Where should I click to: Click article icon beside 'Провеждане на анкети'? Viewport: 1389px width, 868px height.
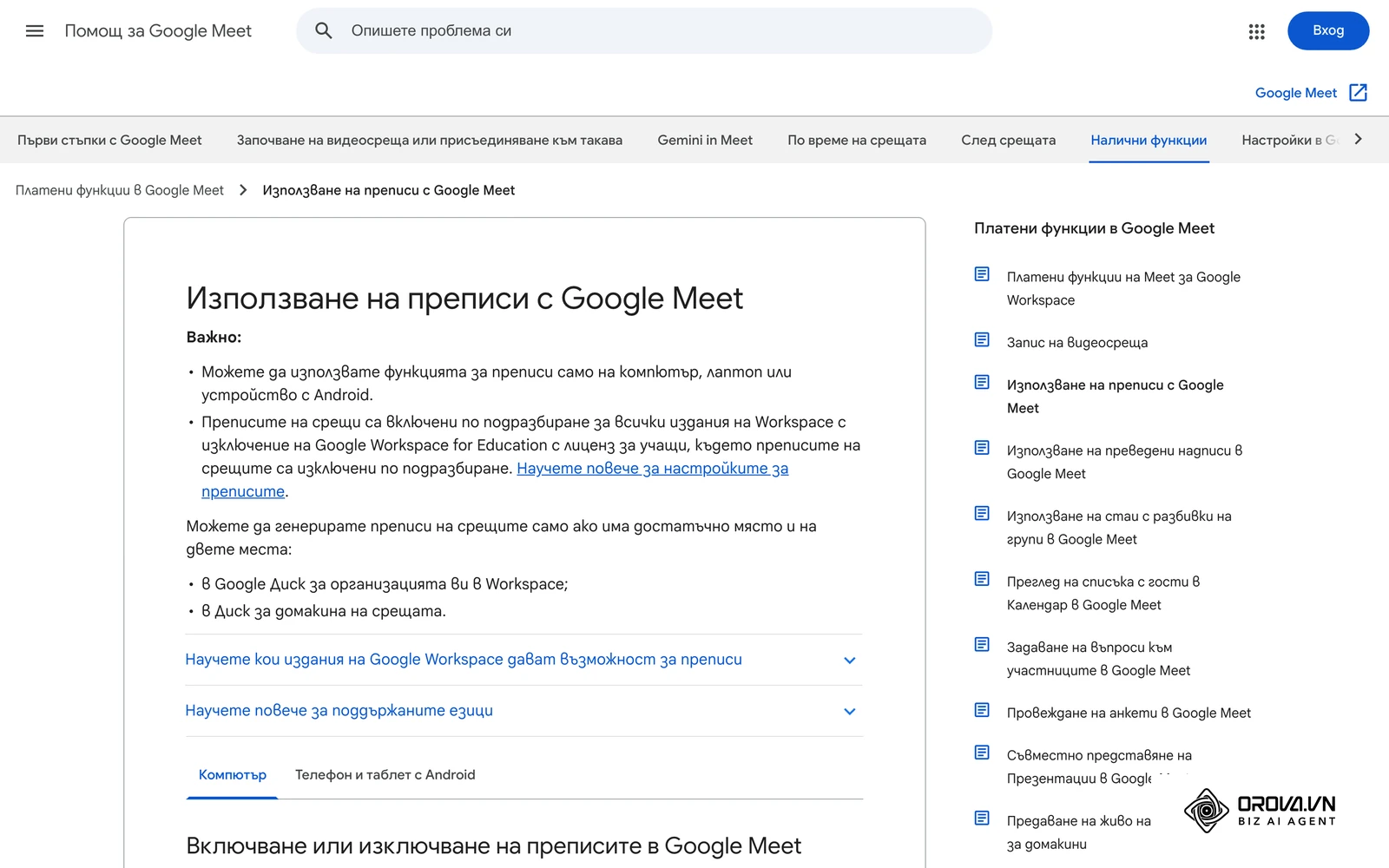coord(982,710)
